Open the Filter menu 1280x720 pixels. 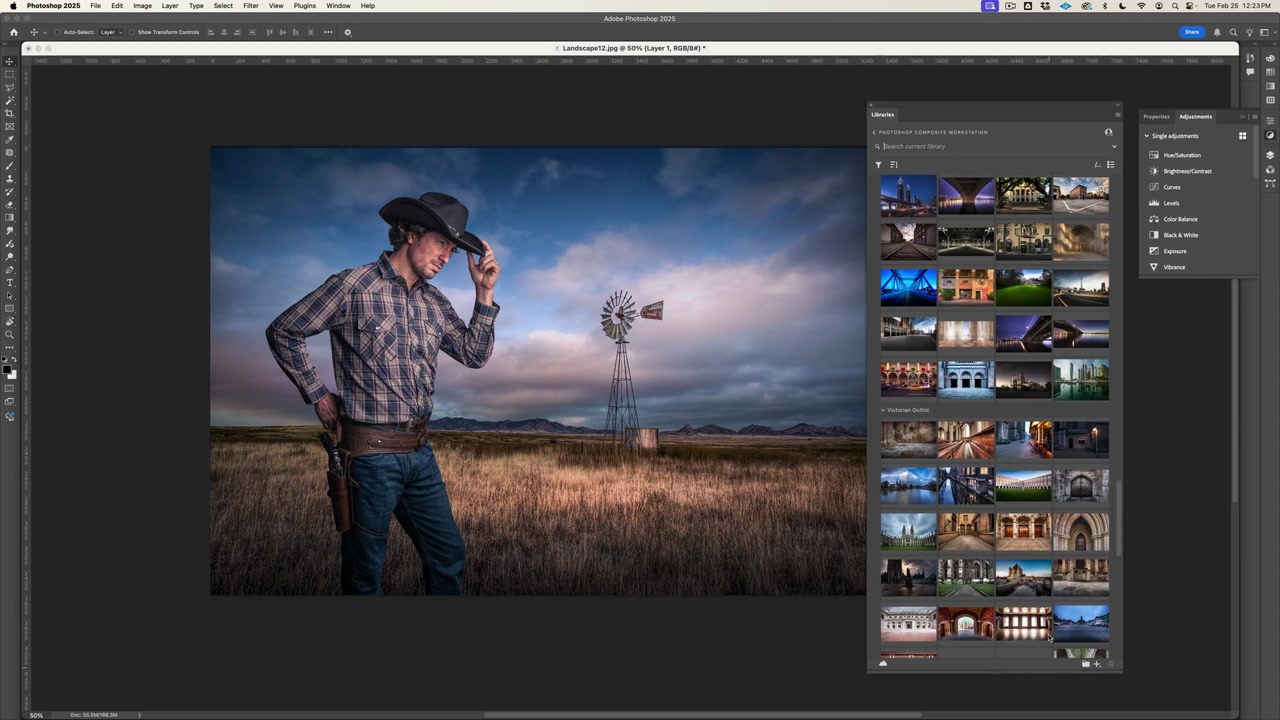251,6
